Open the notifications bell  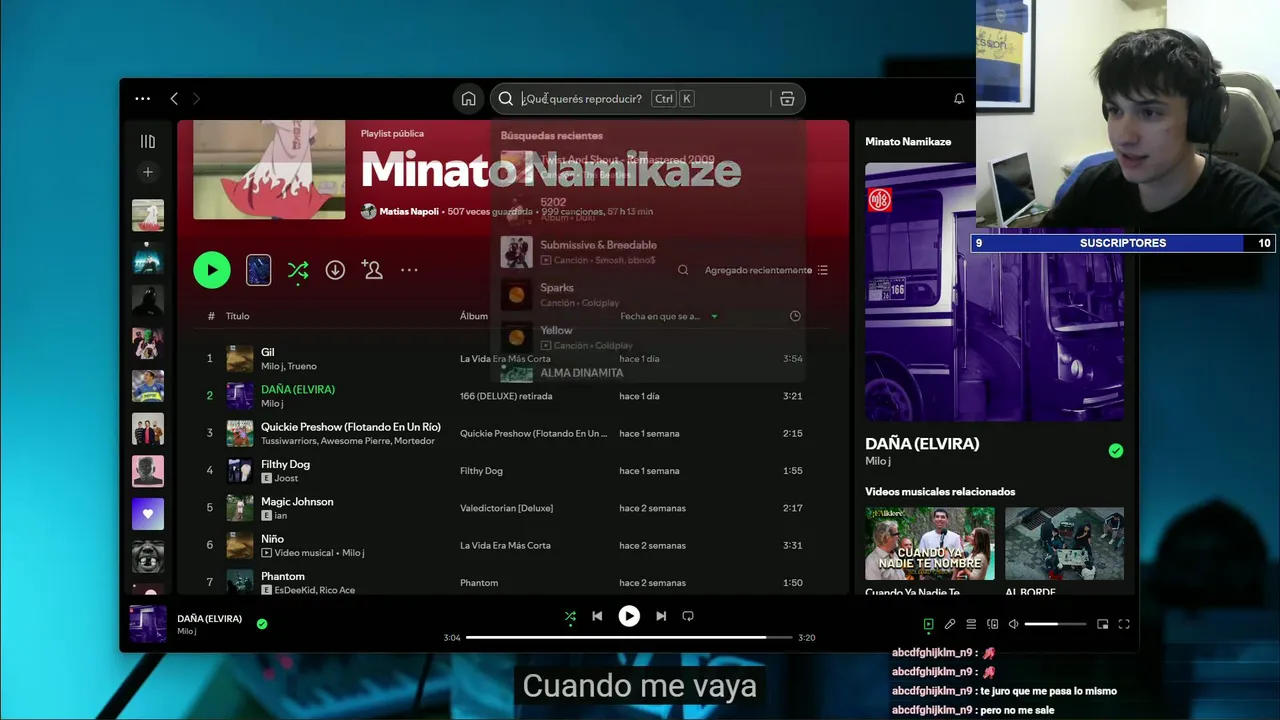pyautogui.click(x=959, y=98)
